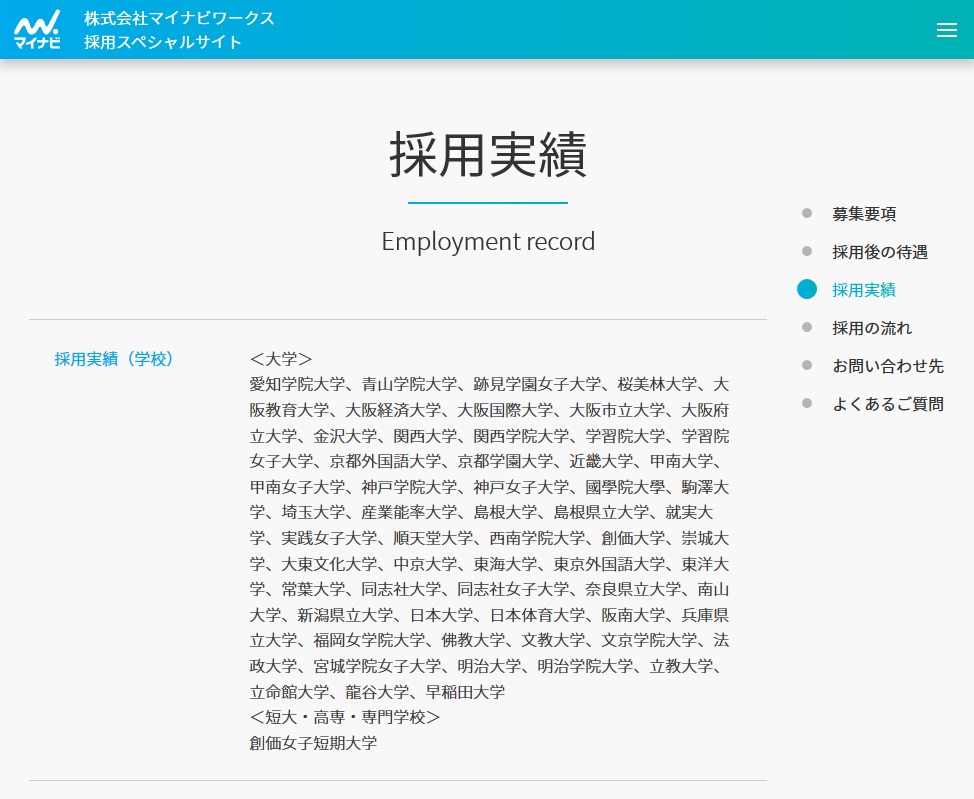974x799 pixels.
Task: Click the Employment record subtitle
Action: pos(488,241)
